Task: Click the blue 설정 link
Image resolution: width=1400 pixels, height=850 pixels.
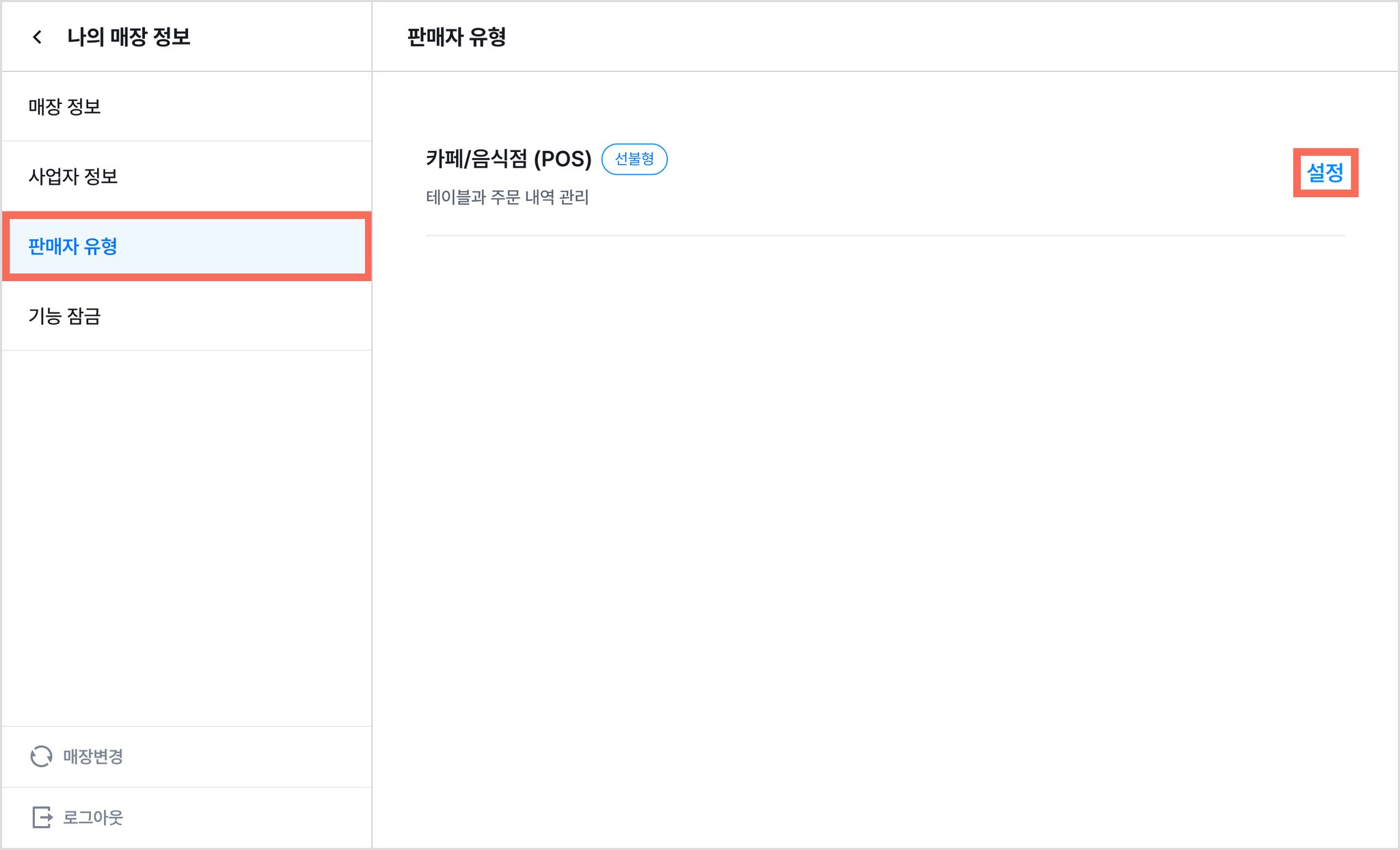Action: [x=1325, y=172]
